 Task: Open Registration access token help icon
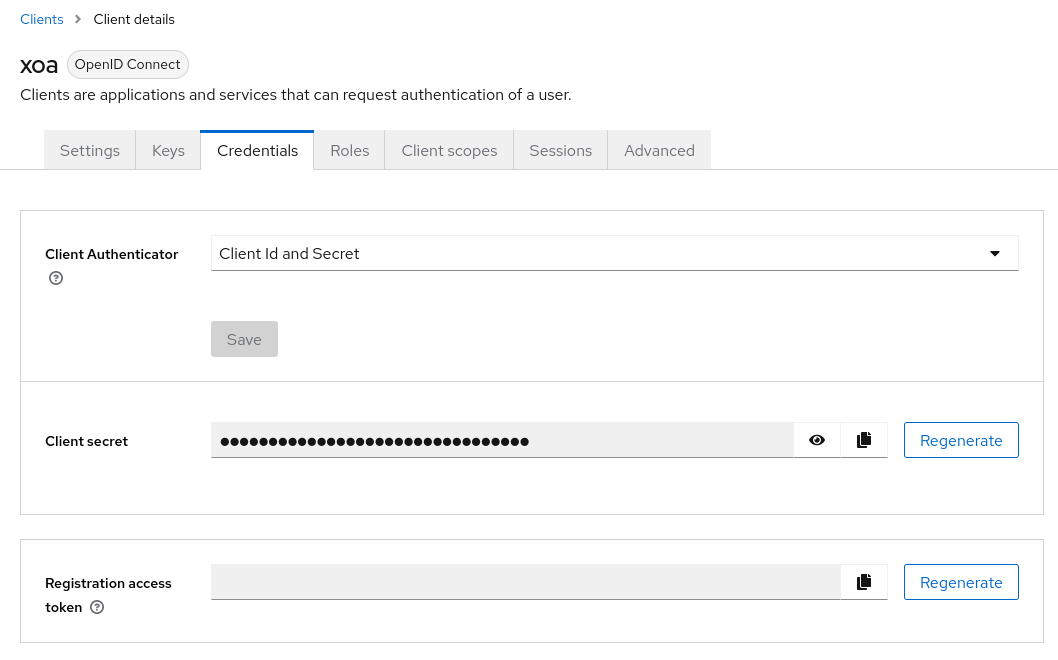click(x=97, y=607)
